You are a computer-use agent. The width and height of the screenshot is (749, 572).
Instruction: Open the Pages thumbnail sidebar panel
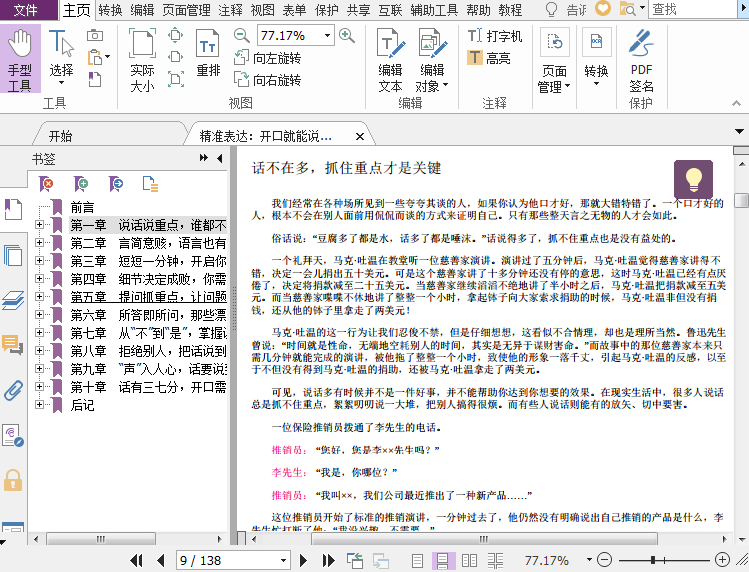13,256
